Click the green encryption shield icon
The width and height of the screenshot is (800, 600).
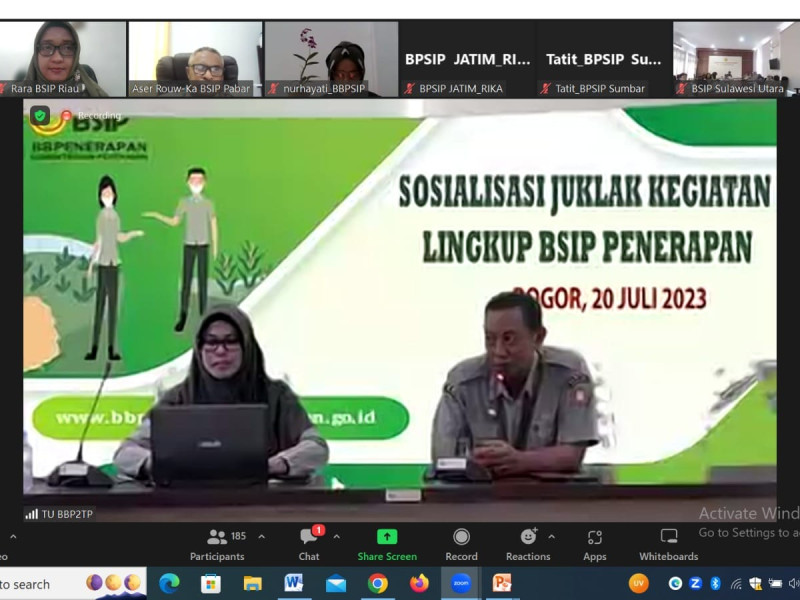coord(40,116)
